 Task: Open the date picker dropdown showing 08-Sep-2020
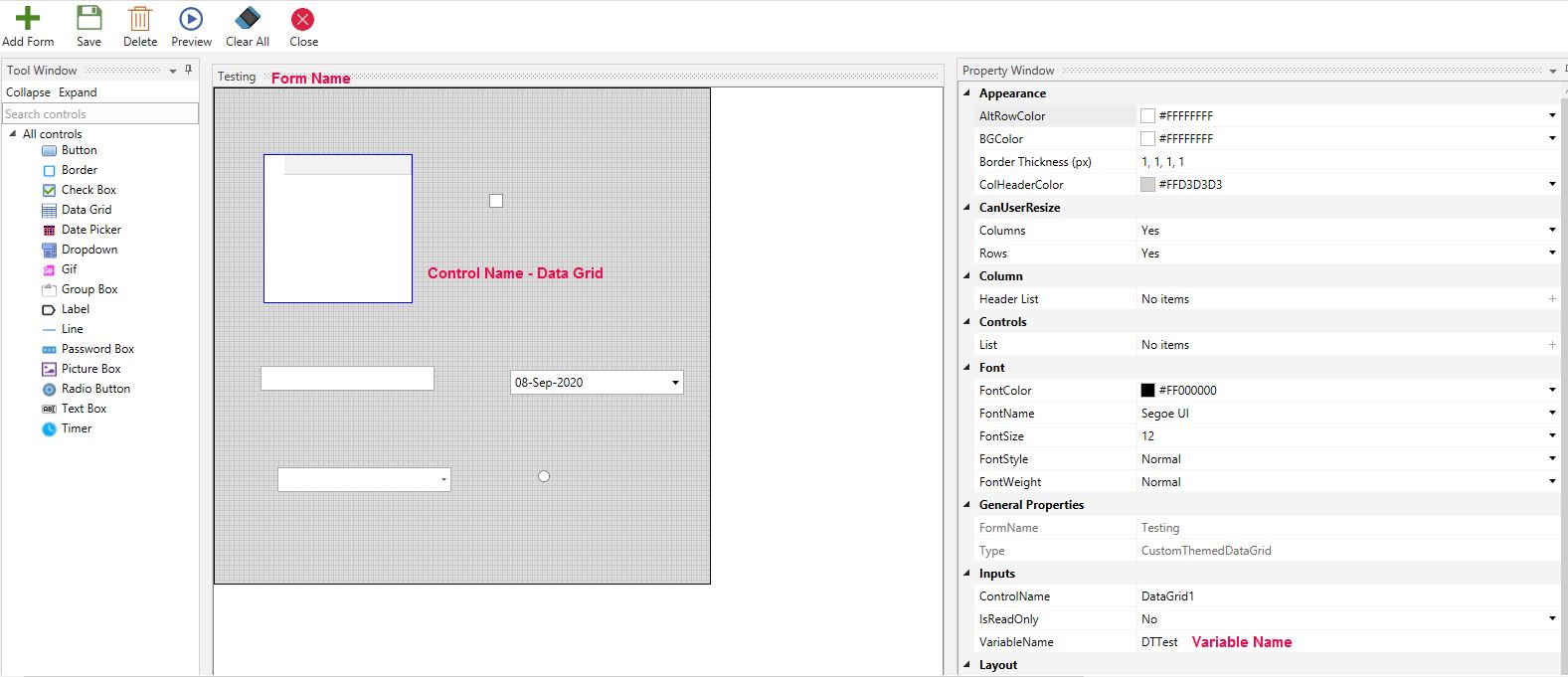click(x=675, y=383)
